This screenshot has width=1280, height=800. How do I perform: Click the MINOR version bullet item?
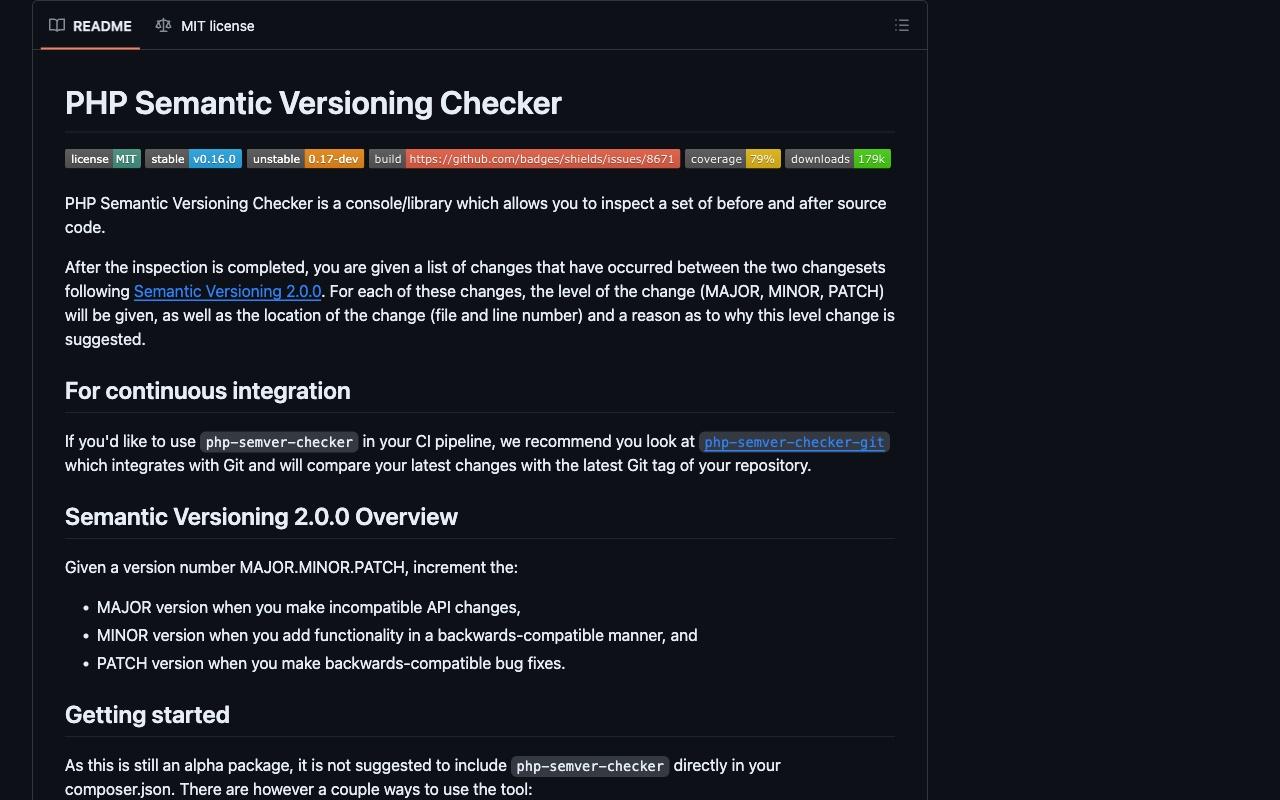(397, 635)
